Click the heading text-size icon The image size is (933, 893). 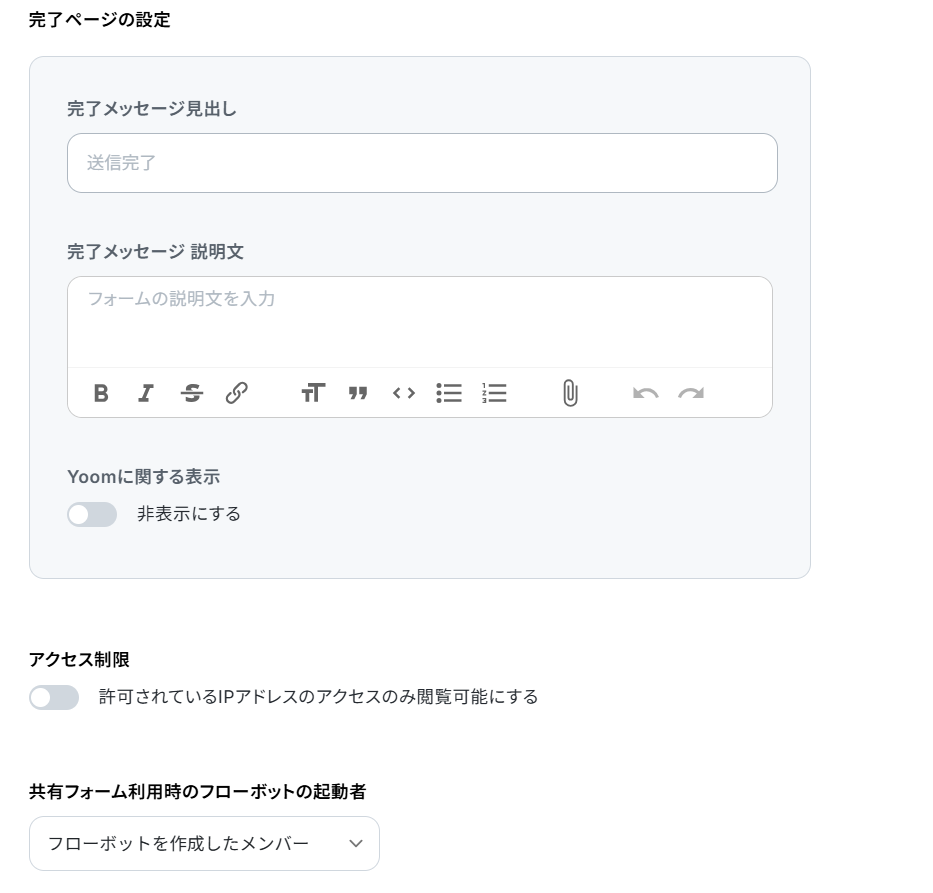[x=313, y=393]
